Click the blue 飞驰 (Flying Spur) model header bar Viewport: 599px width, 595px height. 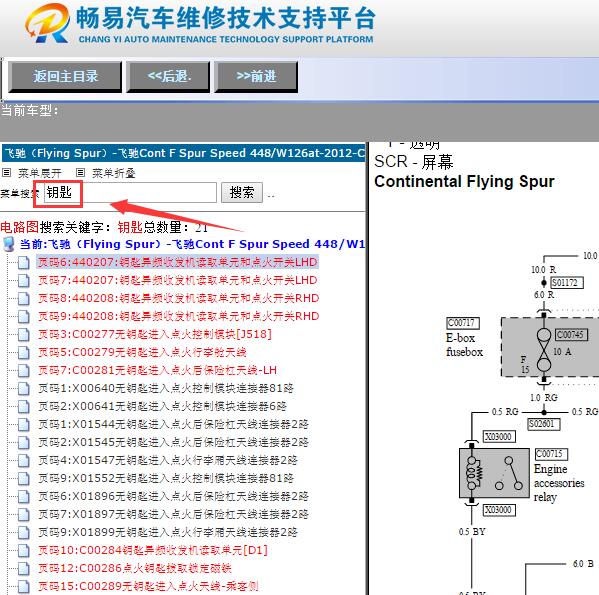click(183, 153)
